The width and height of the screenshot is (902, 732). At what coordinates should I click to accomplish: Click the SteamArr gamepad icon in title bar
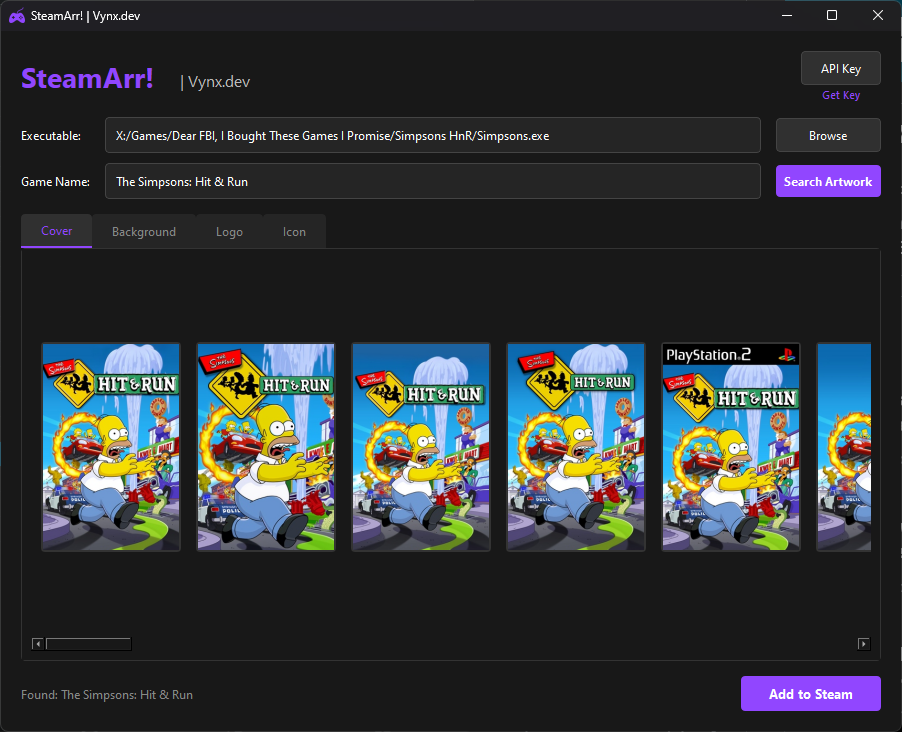coord(17,16)
